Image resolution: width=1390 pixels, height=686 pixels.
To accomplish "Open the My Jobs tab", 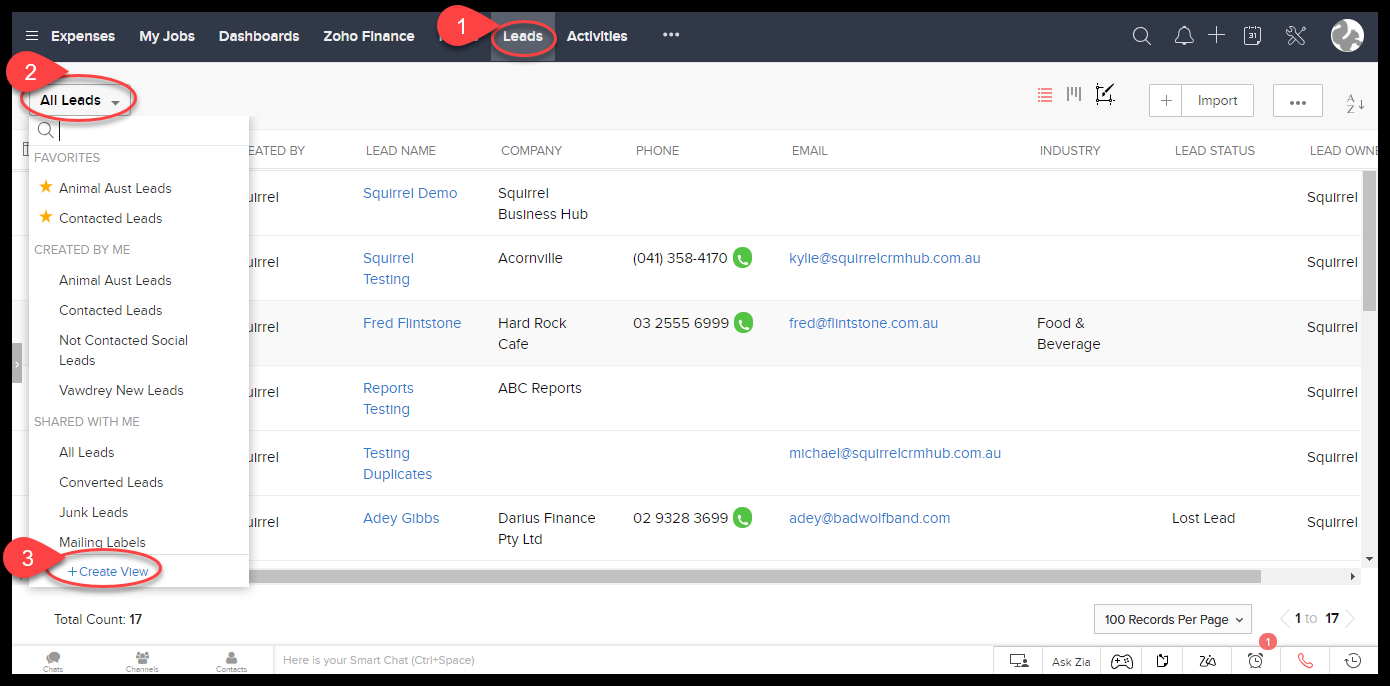I will 167,36.
